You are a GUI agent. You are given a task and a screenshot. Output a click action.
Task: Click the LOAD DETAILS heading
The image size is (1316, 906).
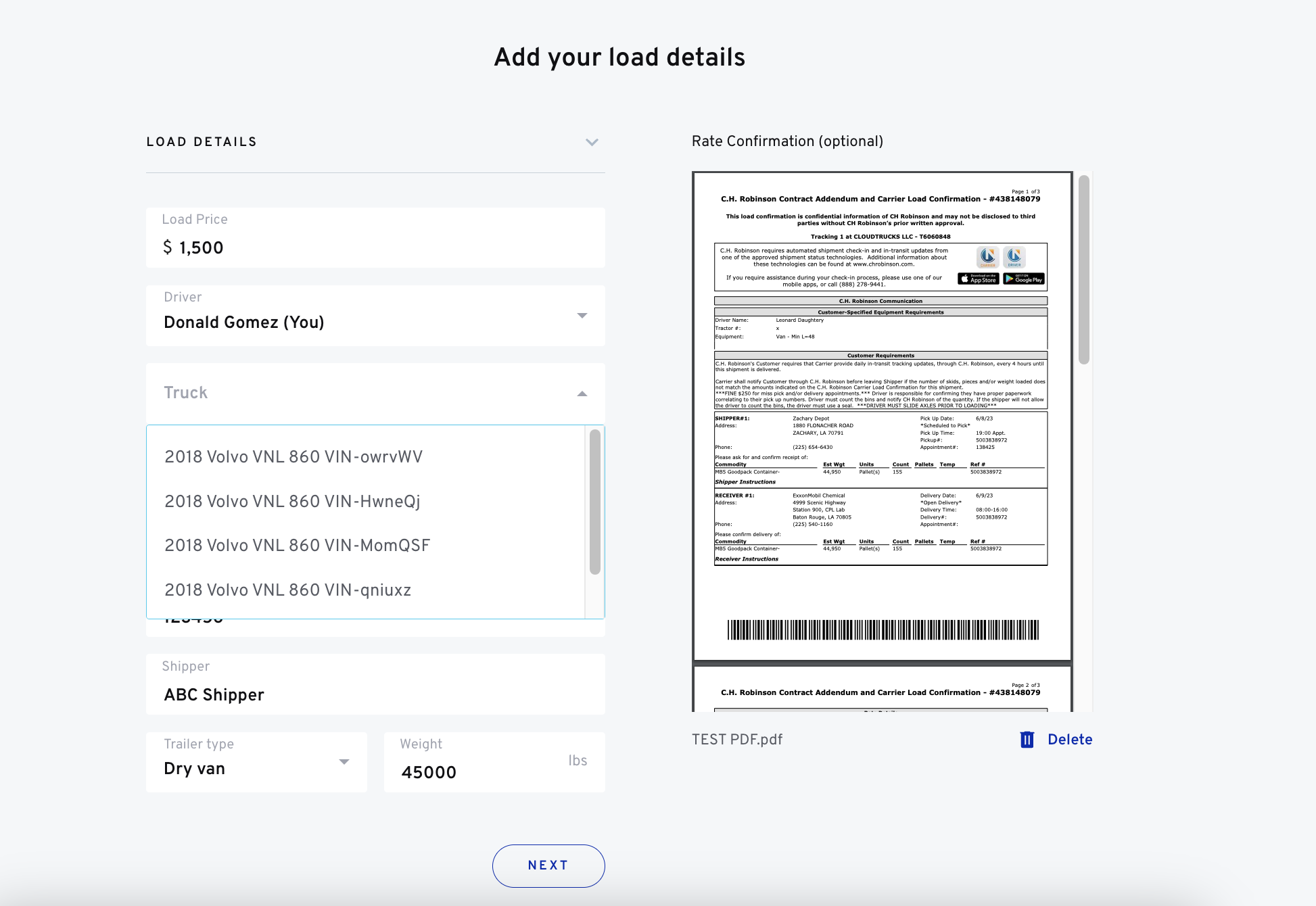pyautogui.click(x=202, y=142)
